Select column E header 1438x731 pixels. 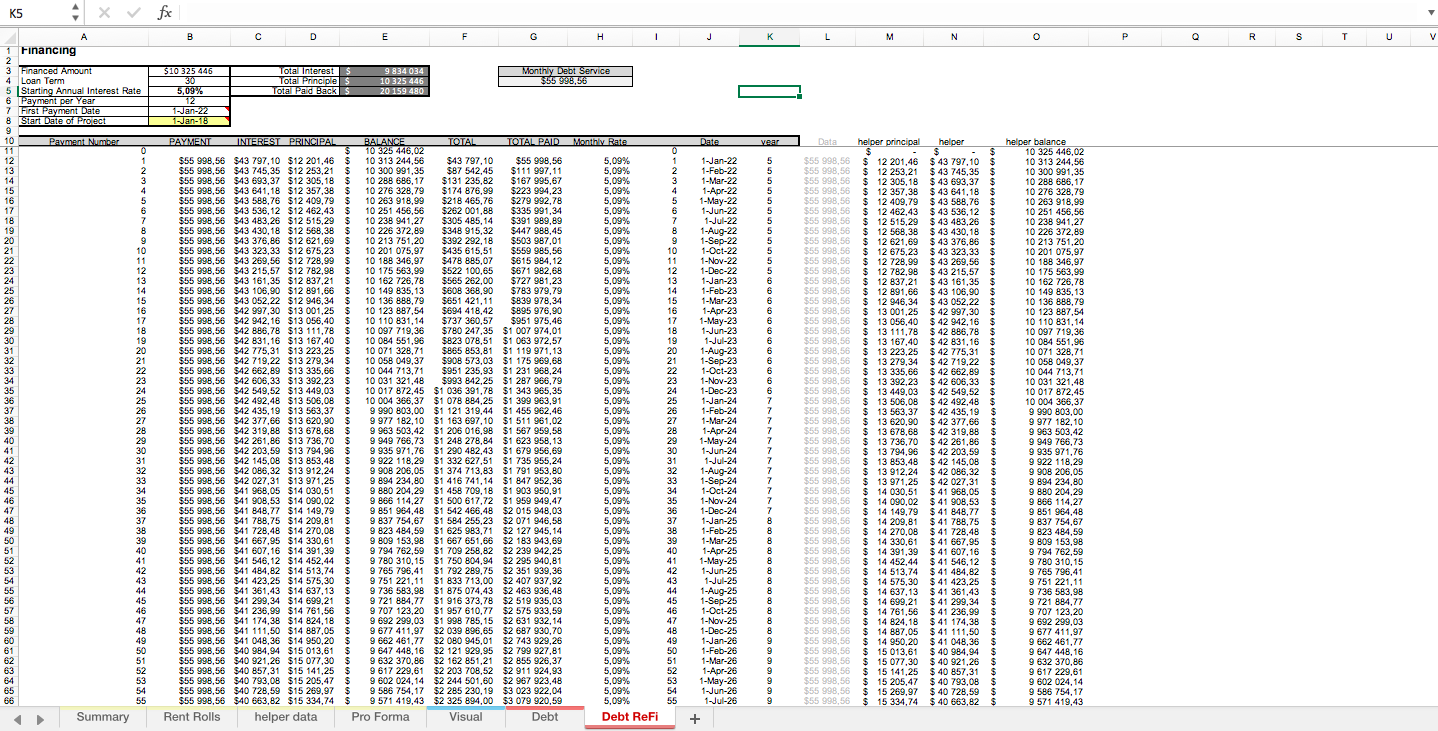pos(385,37)
